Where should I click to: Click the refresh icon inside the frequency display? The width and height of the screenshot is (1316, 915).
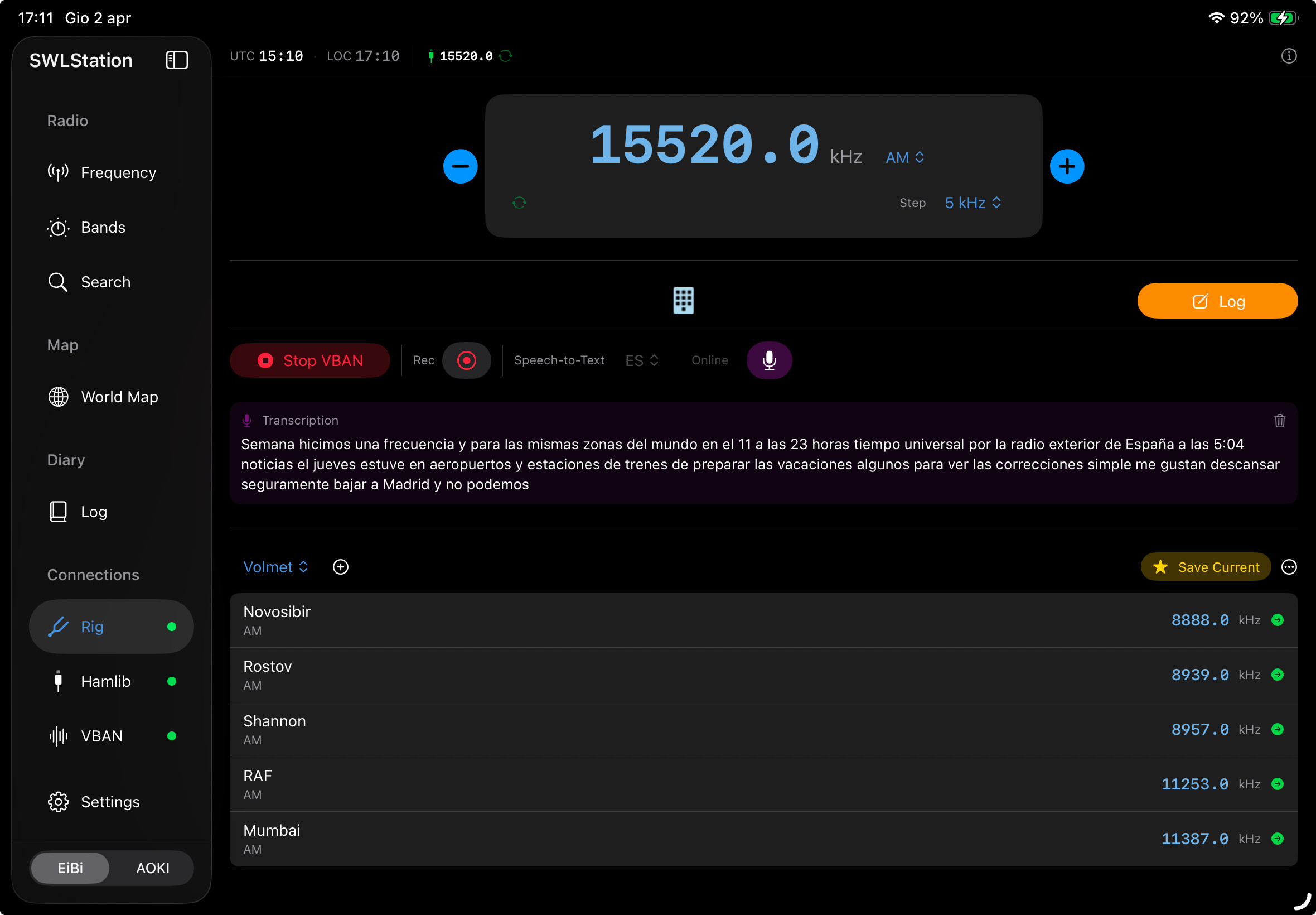tap(519, 203)
